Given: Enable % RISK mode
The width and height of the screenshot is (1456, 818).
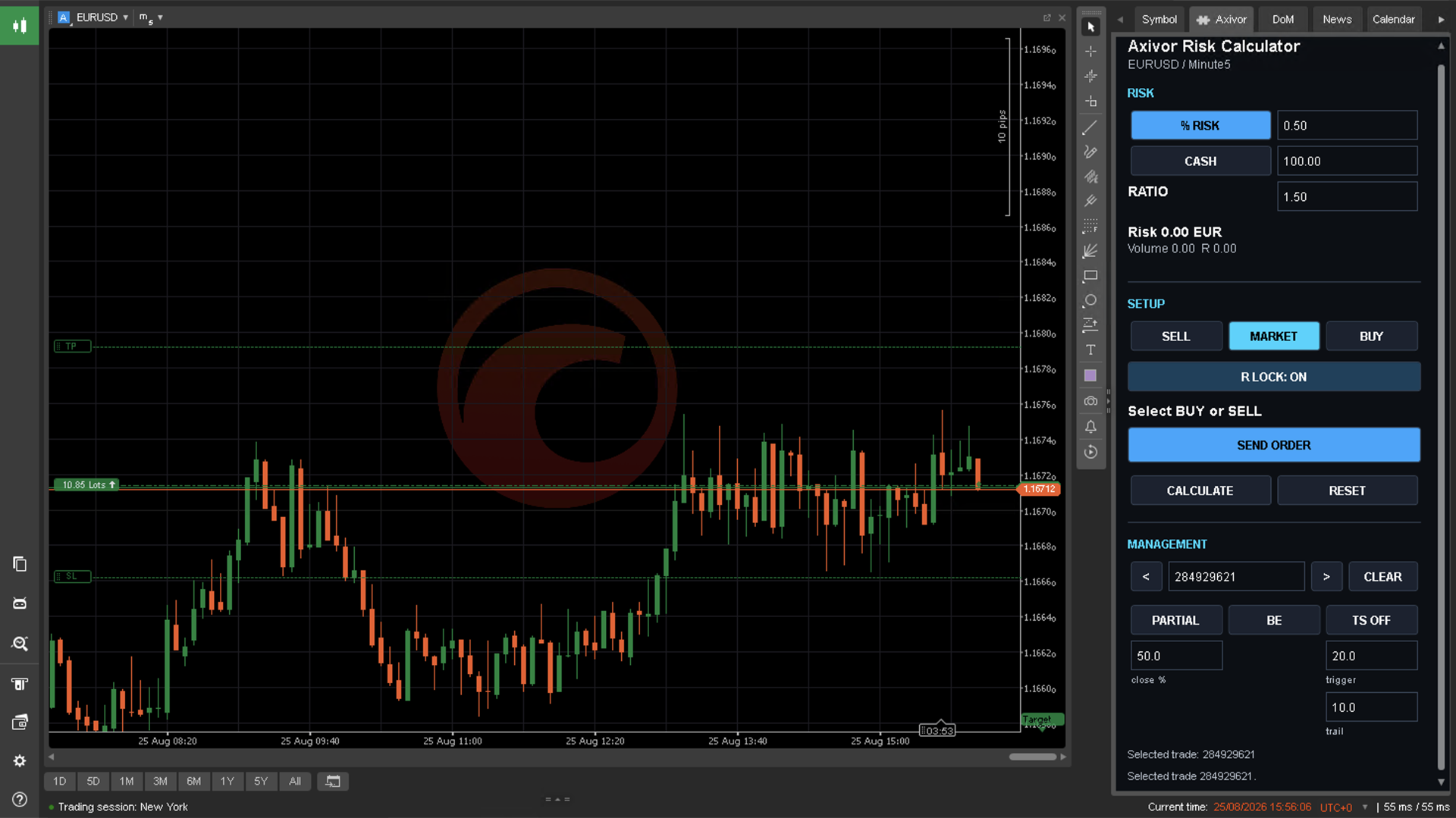Looking at the screenshot, I should (1200, 126).
